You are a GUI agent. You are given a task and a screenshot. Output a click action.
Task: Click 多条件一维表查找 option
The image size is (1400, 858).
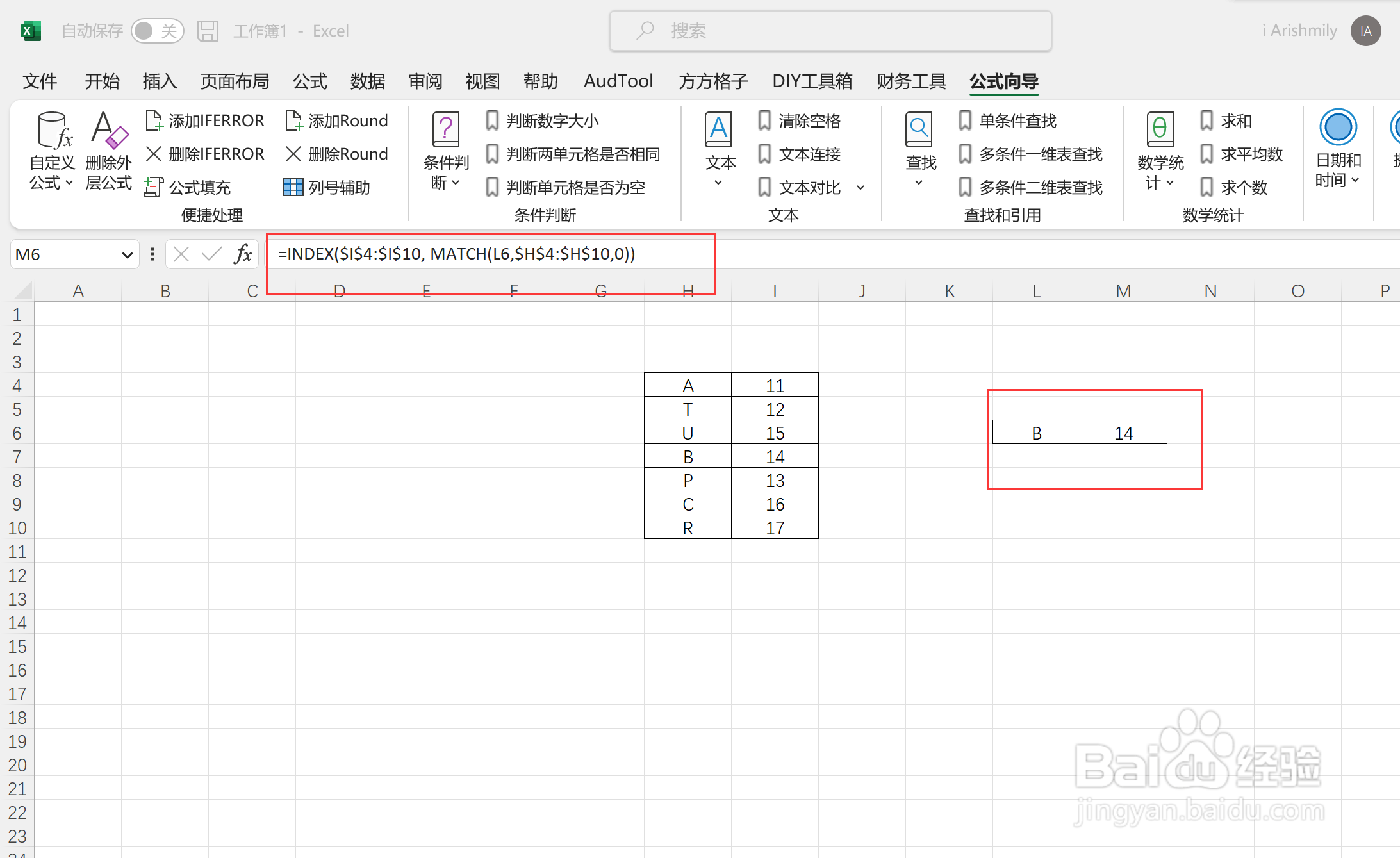[x=1031, y=154]
